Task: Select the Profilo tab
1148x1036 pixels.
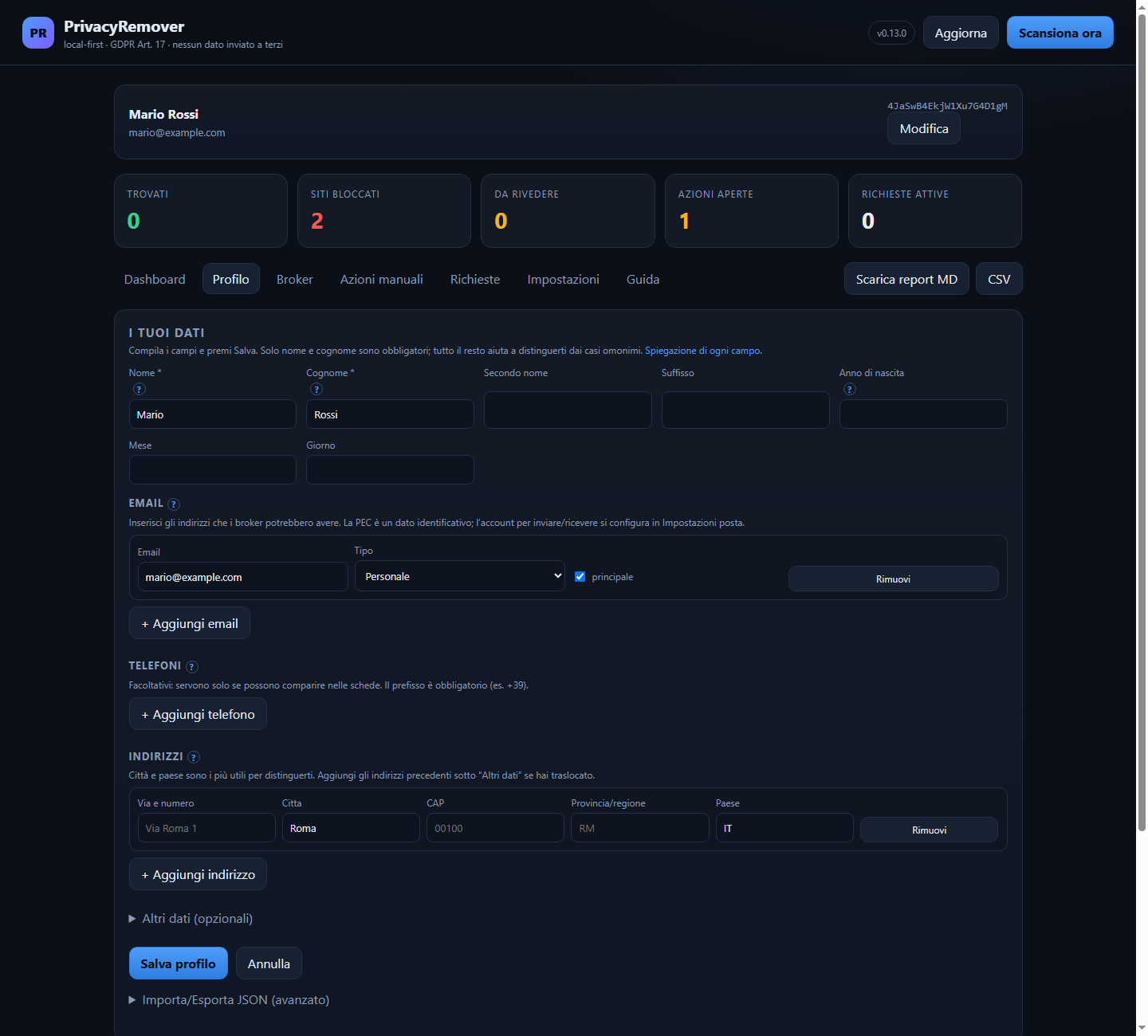Action: tap(231, 279)
